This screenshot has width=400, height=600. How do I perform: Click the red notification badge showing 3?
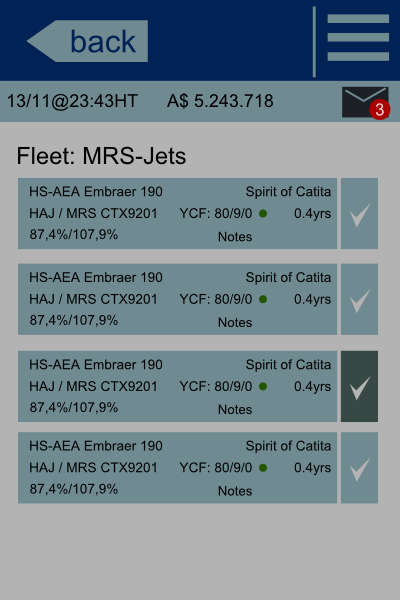380,109
